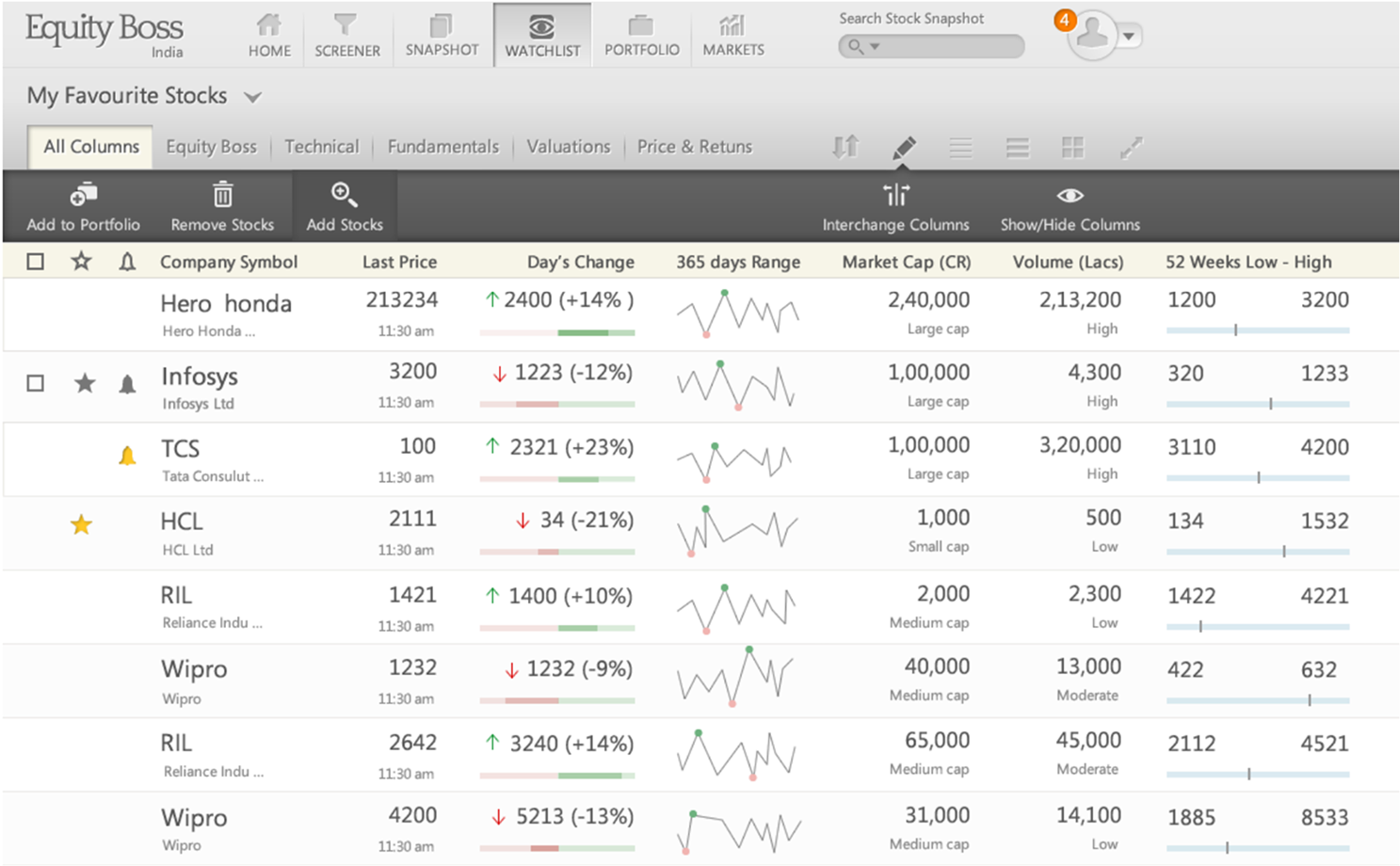Open Interchange Columns

pyautogui.click(x=895, y=207)
